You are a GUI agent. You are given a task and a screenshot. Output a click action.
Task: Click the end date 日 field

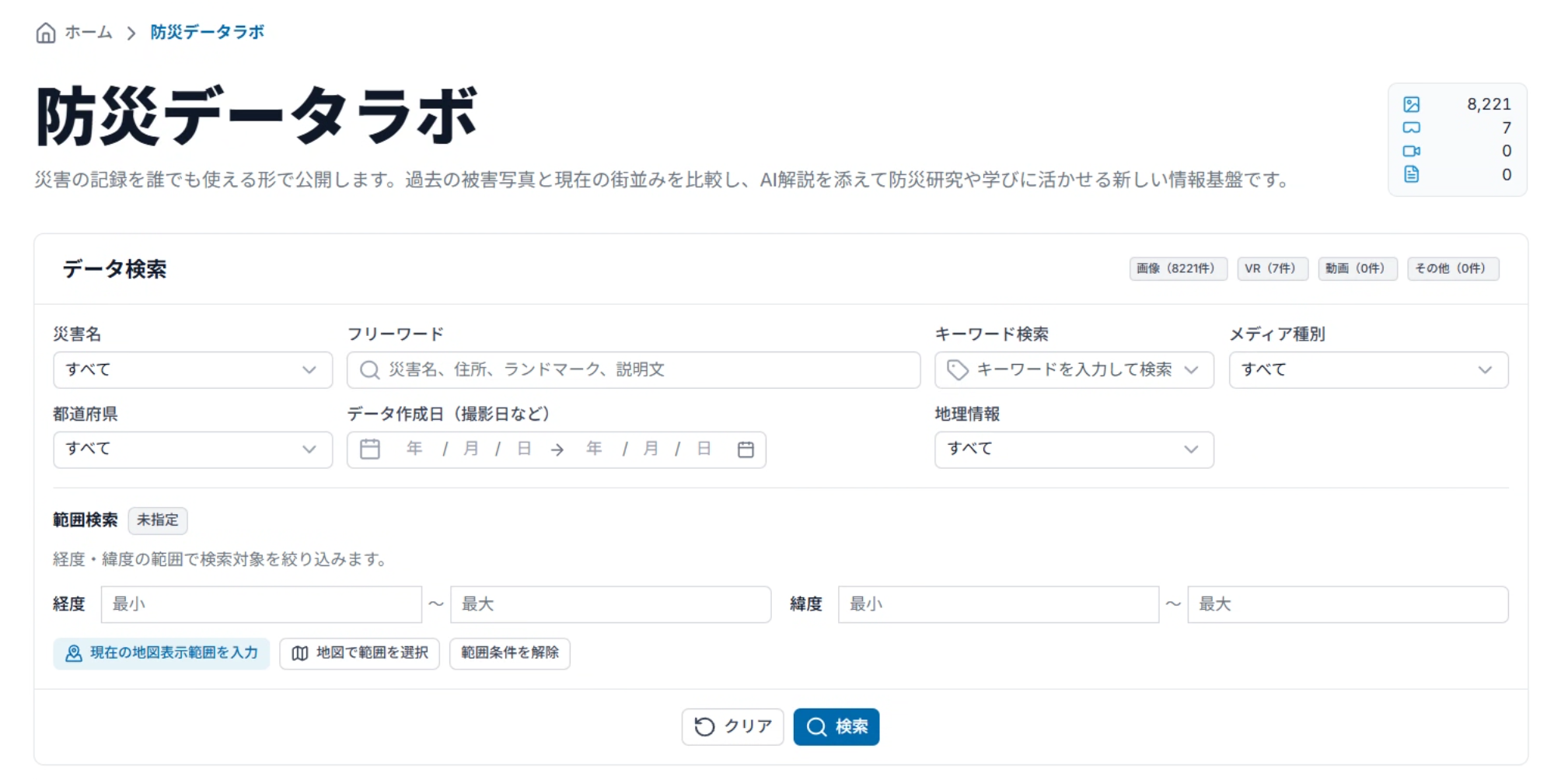point(704,449)
